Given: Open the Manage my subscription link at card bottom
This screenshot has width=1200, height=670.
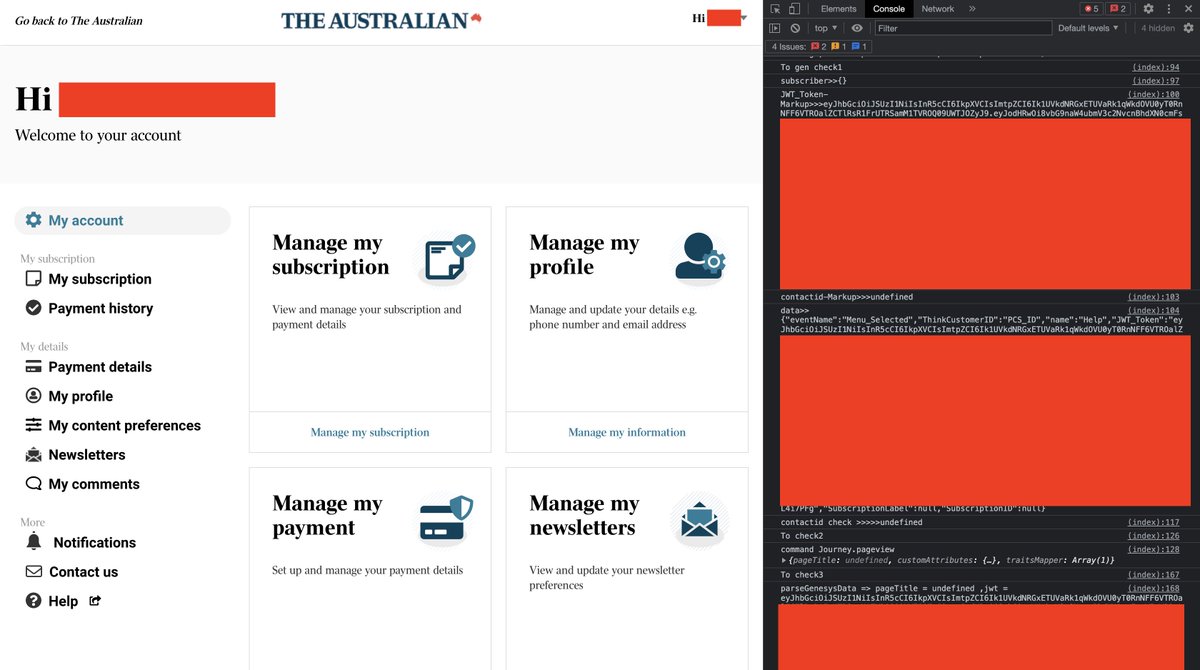Looking at the screenshot, I should [x=370, y=432].
